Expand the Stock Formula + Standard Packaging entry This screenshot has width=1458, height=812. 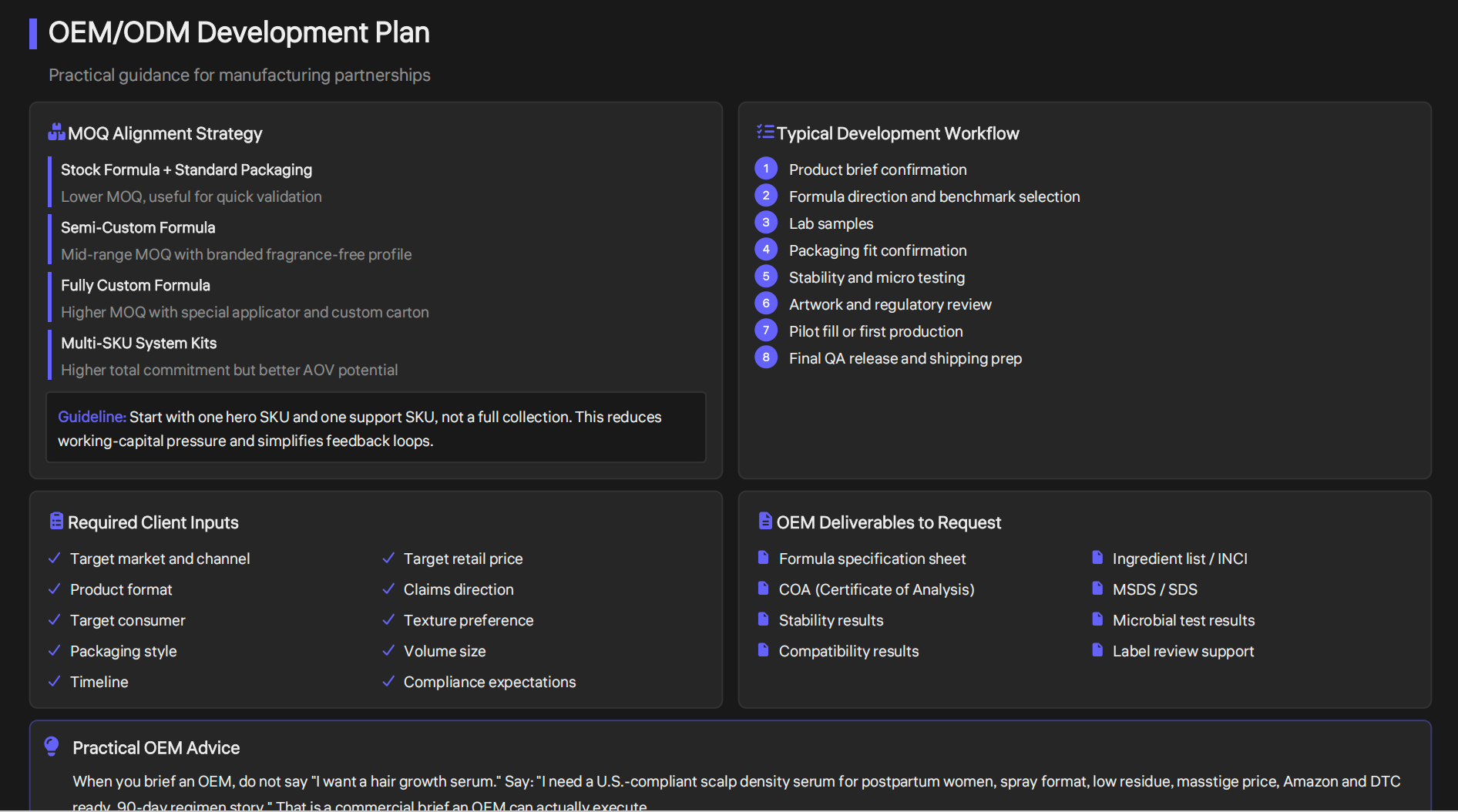point(186,169)
